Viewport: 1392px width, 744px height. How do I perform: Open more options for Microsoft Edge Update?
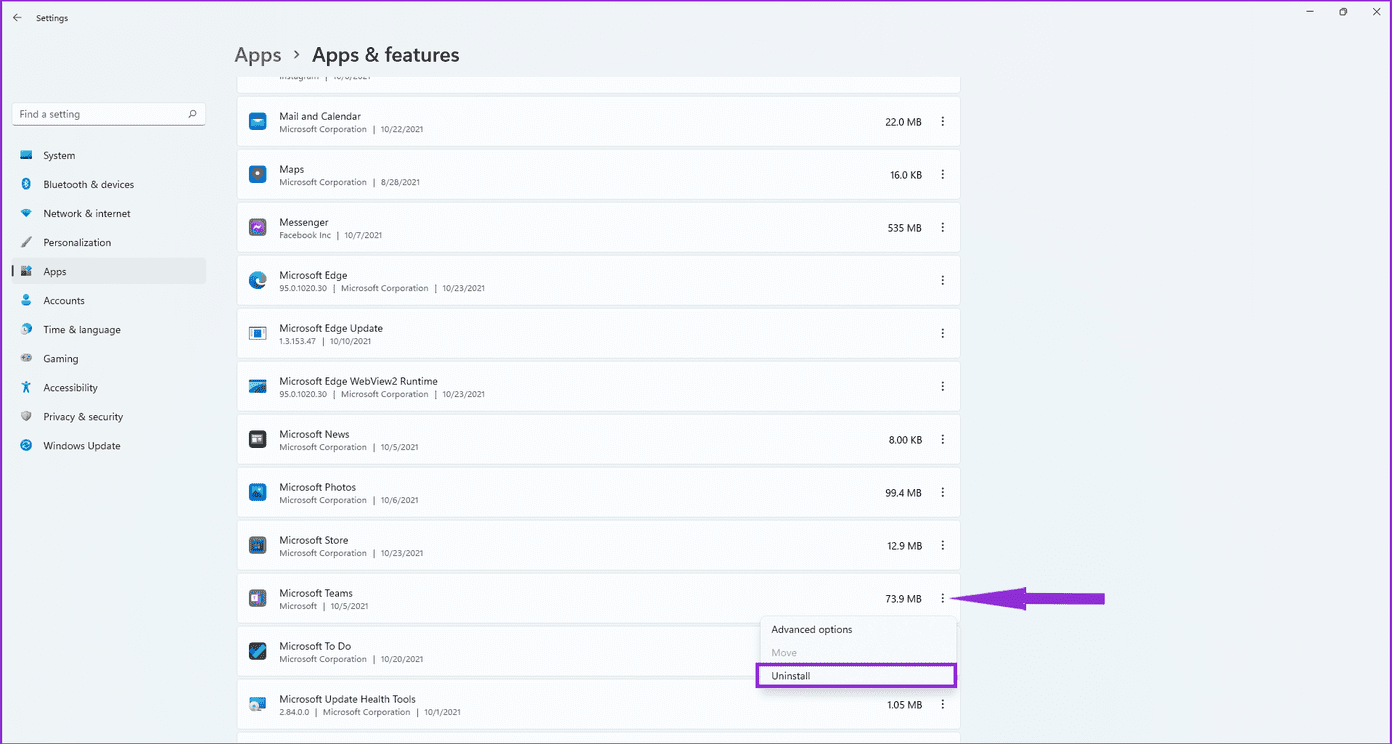point(943,334)
